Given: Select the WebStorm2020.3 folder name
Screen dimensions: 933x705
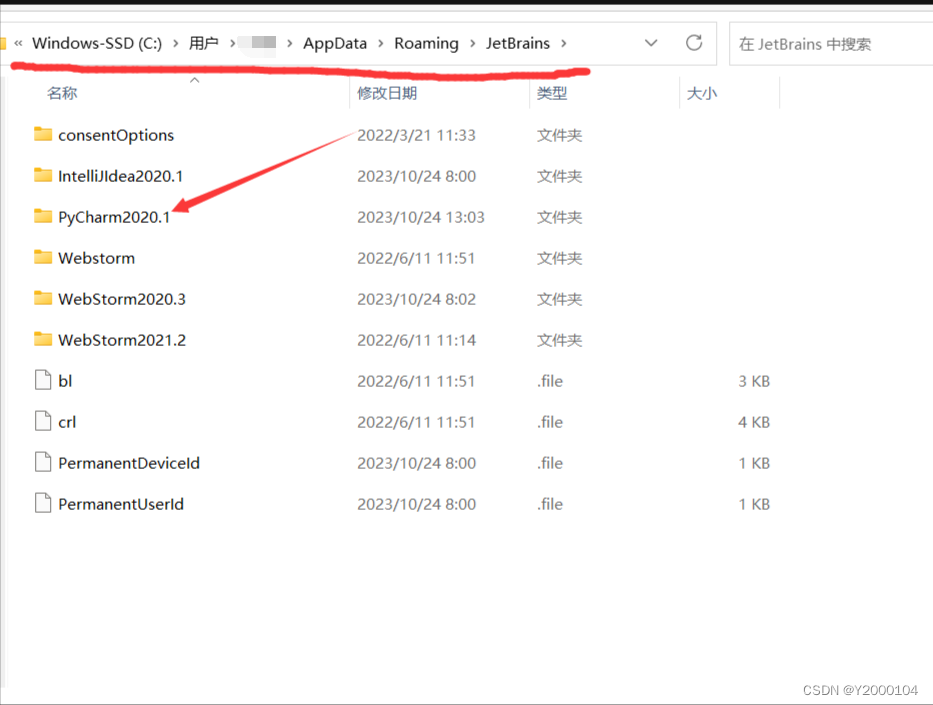Looking at the screenshot, I should 121,299.
